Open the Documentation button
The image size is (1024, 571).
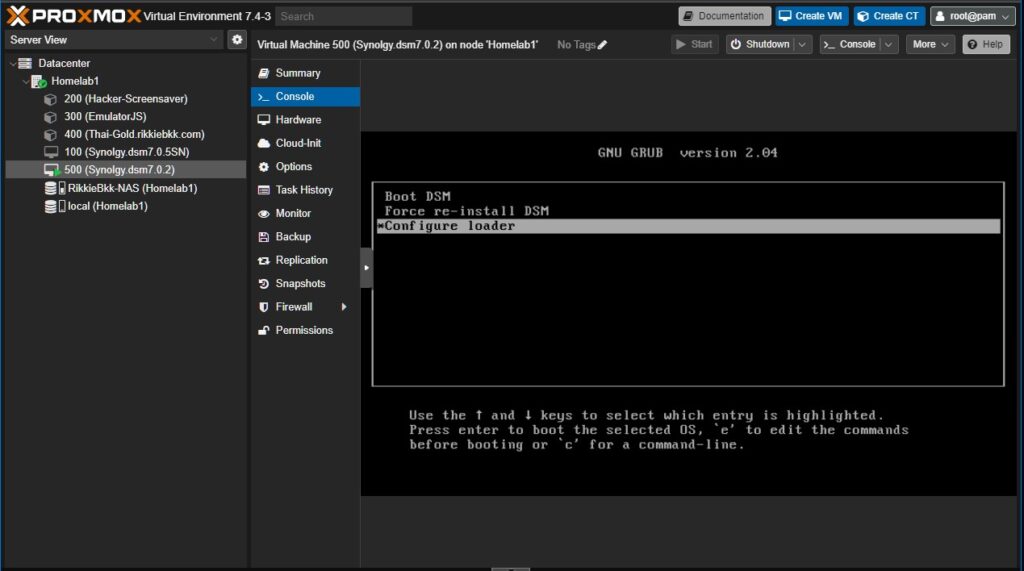point(724,16)
